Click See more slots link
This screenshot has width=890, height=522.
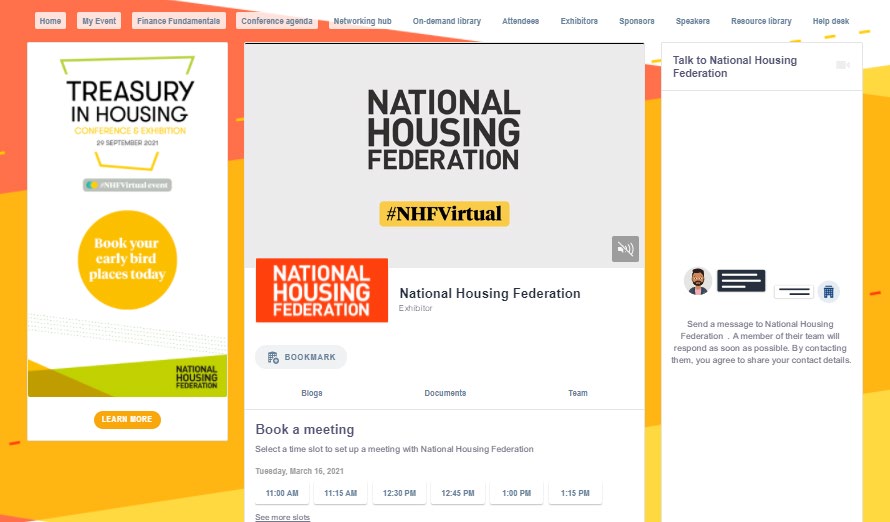pos(283,517)
